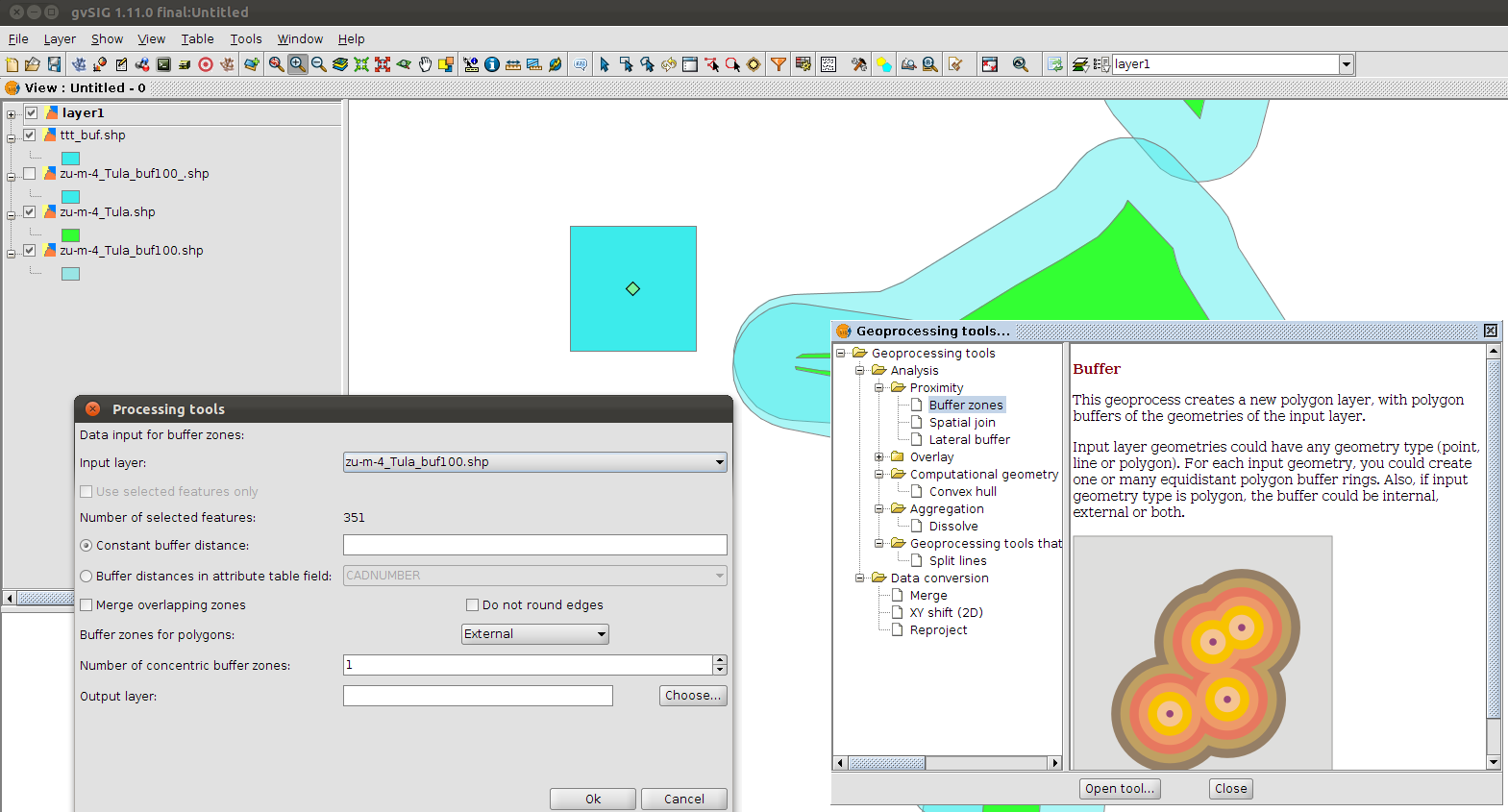The image size is (1508, 812).
Task: Toggle visibility of zu-m-4_Tula_buf100_.shp layer
Action: (x=30, y=174)
